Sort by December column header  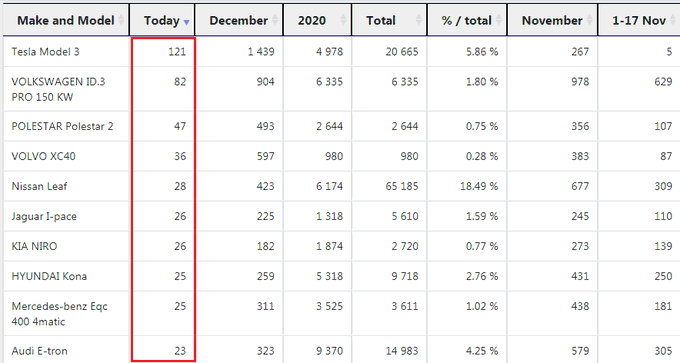point(239,20)
